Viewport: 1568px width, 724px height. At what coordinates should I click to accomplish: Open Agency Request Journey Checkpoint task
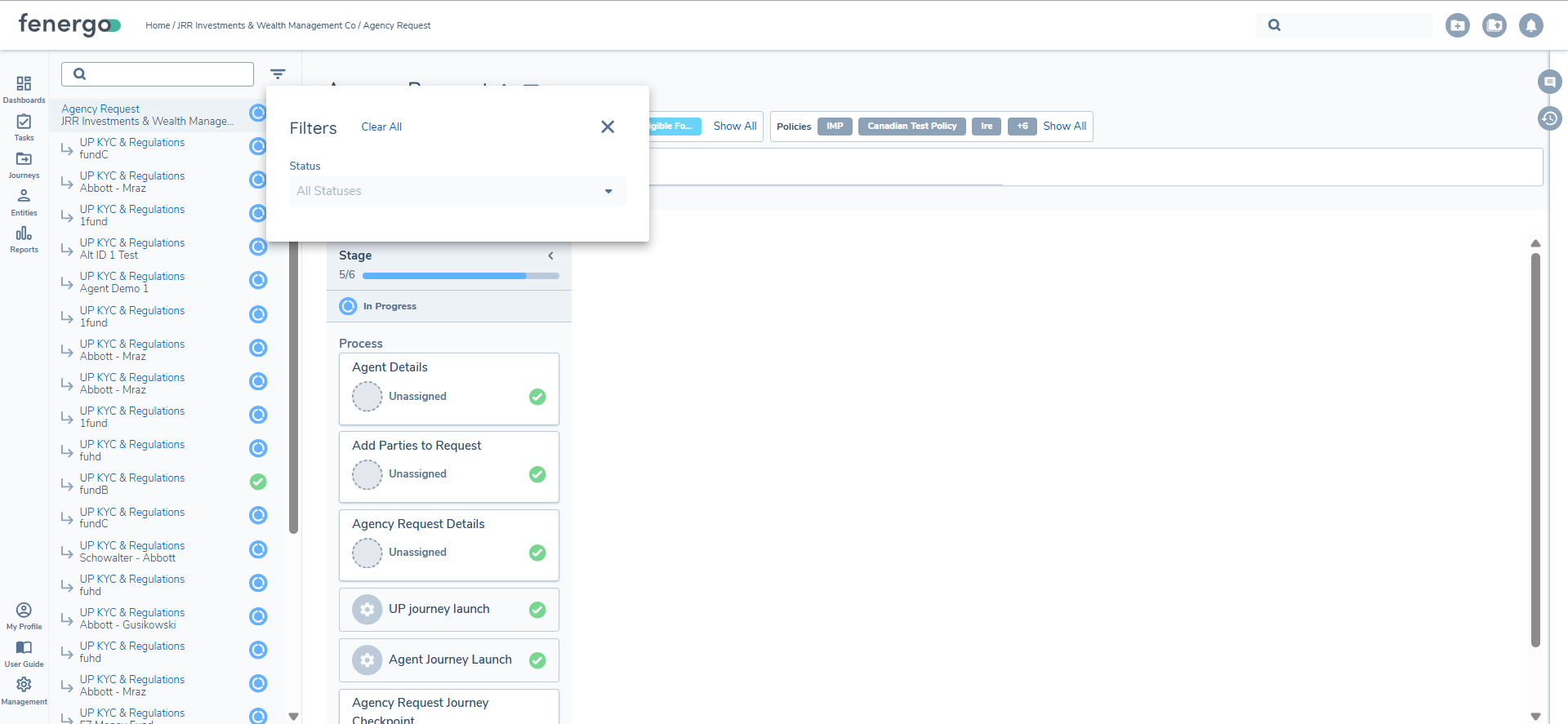pos(449,707)
